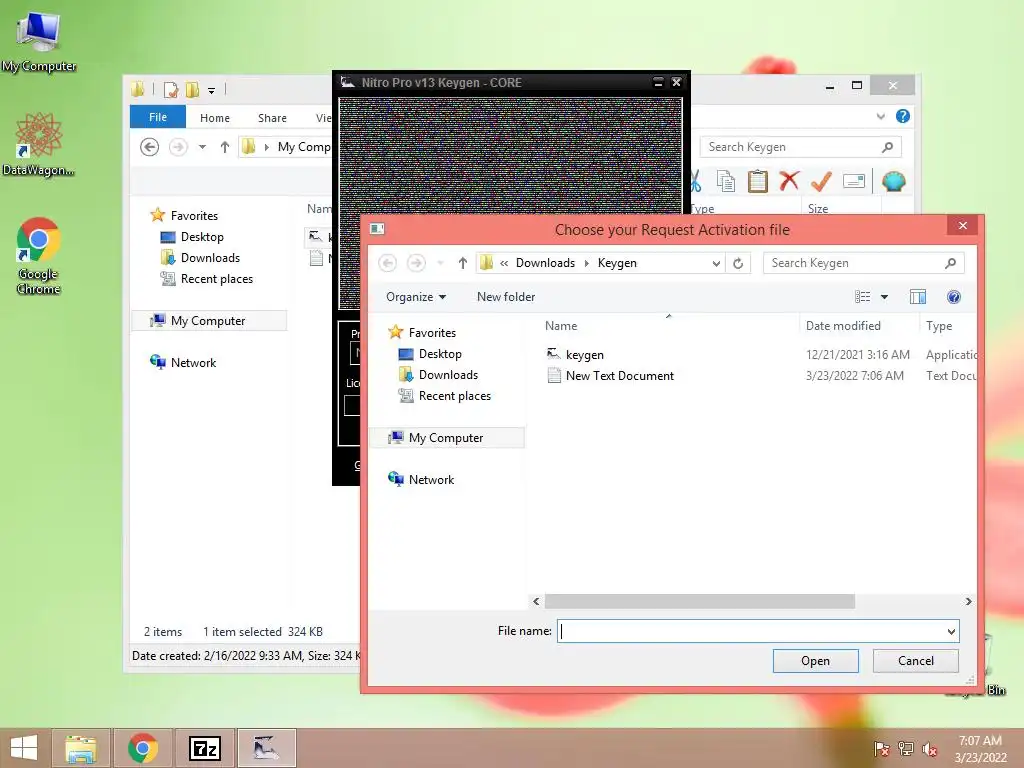
Task: Open the Share ribbon tab
Action: tap(272, 118)
